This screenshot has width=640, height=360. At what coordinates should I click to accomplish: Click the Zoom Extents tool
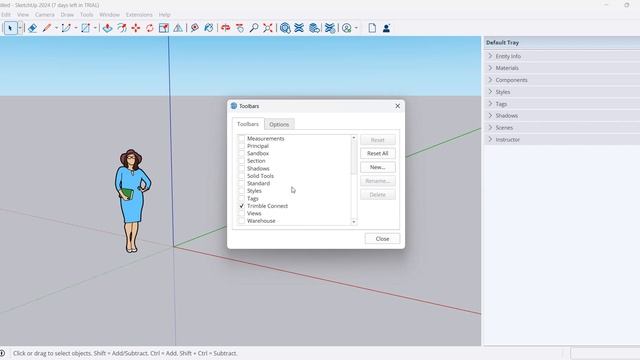coord(268,28)
